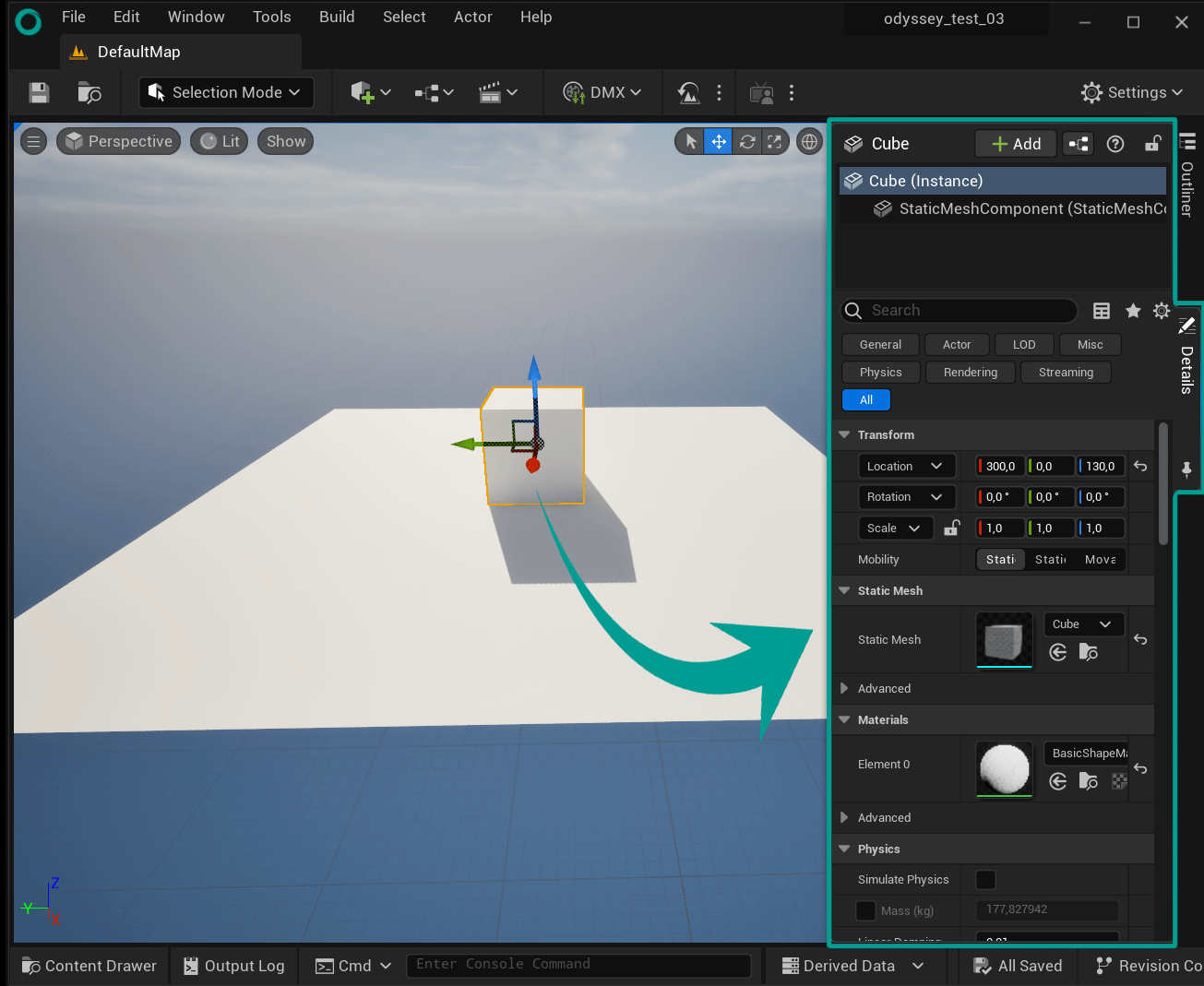The width and height of the screenshot is (1204, 986).
Task: Click the platforms monitor icon
Action: click(x=762, y=92)
